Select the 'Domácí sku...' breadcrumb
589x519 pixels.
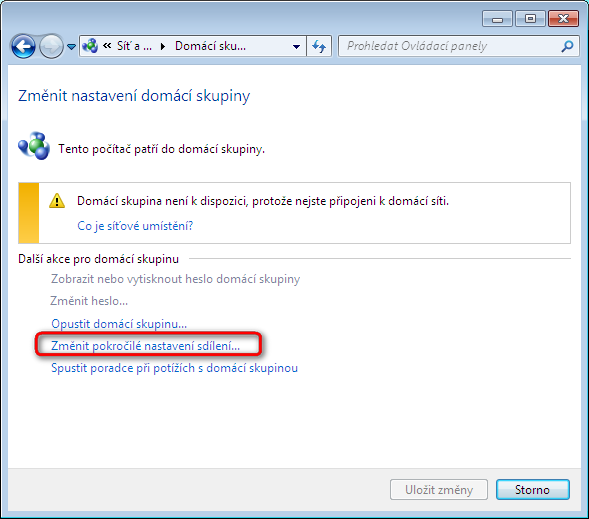(210, 46)
